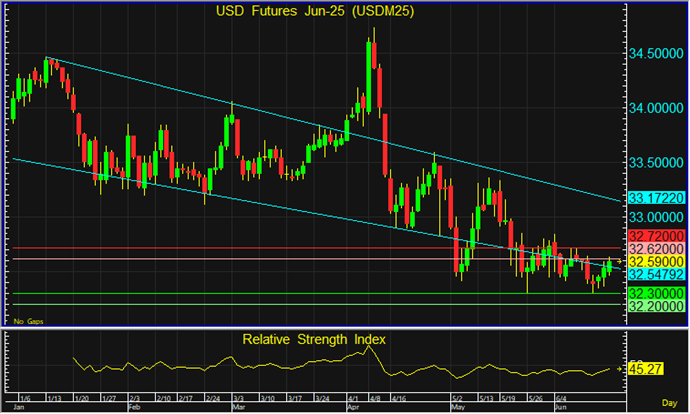Click the 5/19 date on the time axis
Image resolution: width=690 pixels, height=414 pixels.
point(508,399)
